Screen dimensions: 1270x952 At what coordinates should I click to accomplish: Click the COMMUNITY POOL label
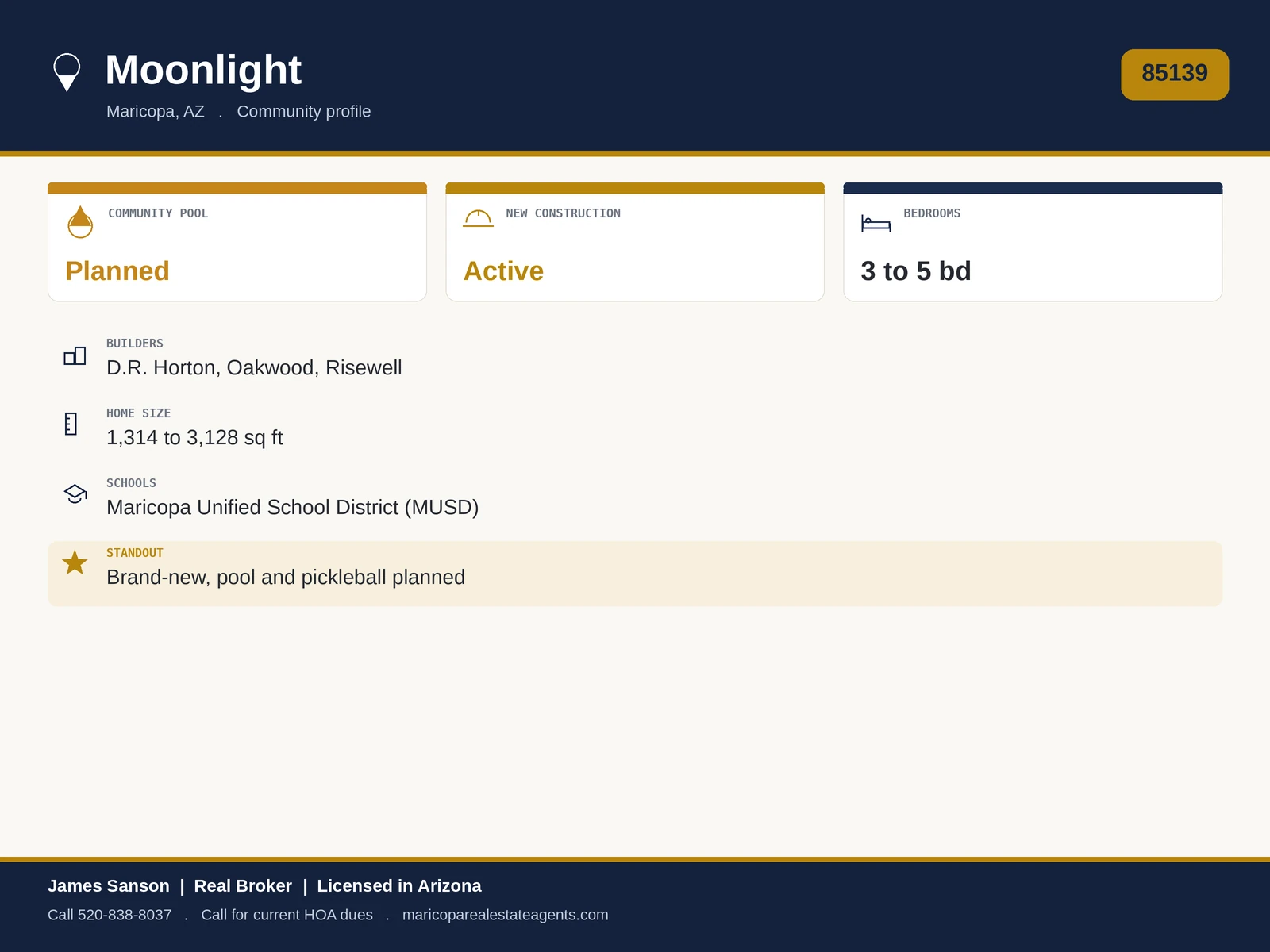158,213
